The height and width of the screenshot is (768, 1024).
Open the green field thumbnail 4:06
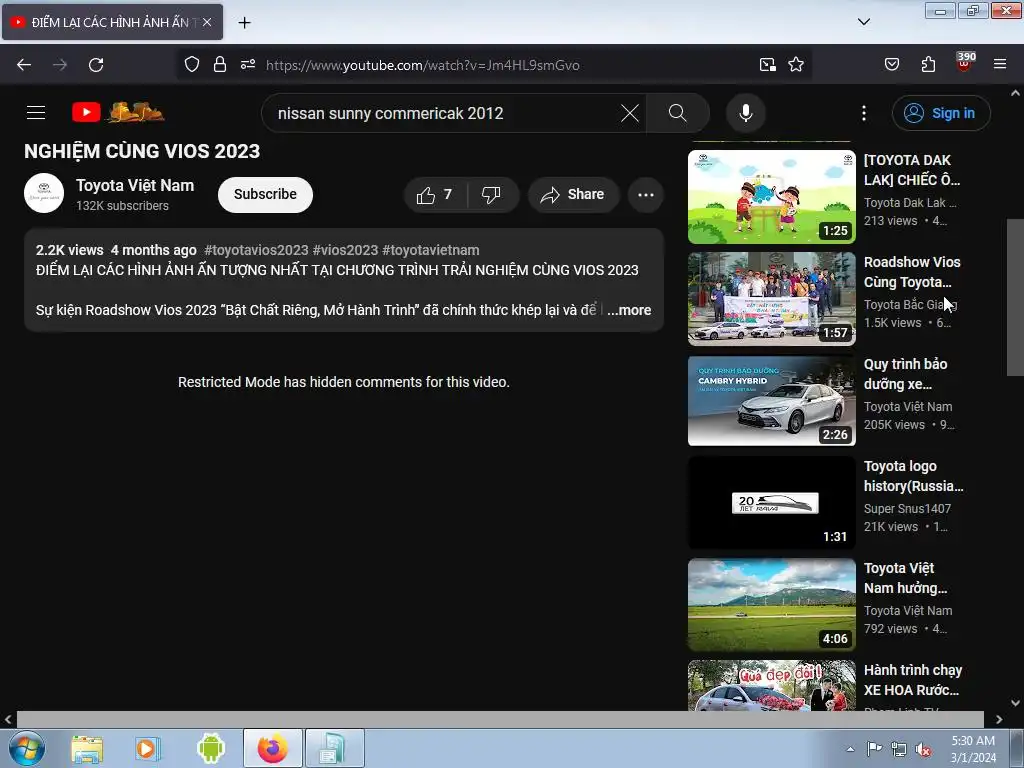(771, 605)
